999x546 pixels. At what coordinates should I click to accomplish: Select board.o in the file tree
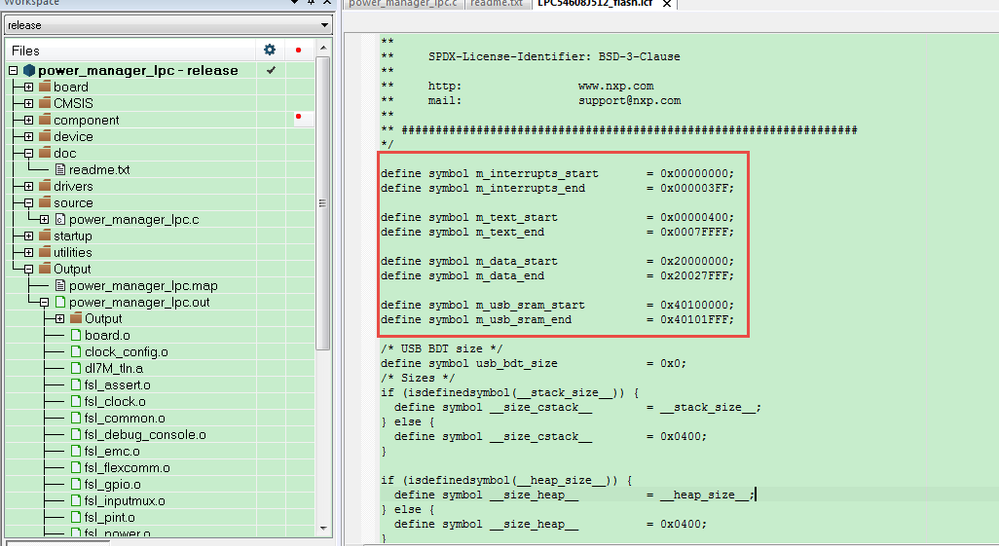pos(108,335)
